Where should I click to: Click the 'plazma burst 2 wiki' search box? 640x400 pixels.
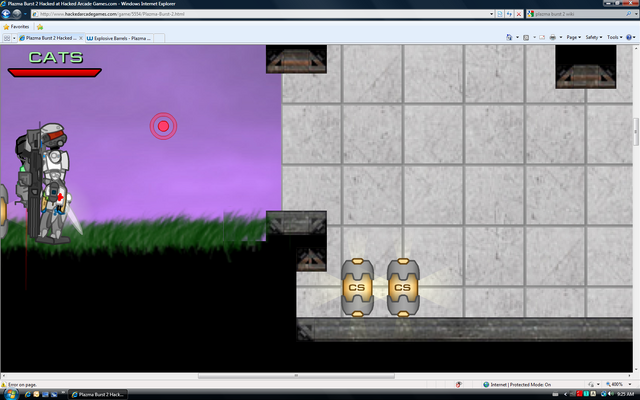[x=578, y=14]
